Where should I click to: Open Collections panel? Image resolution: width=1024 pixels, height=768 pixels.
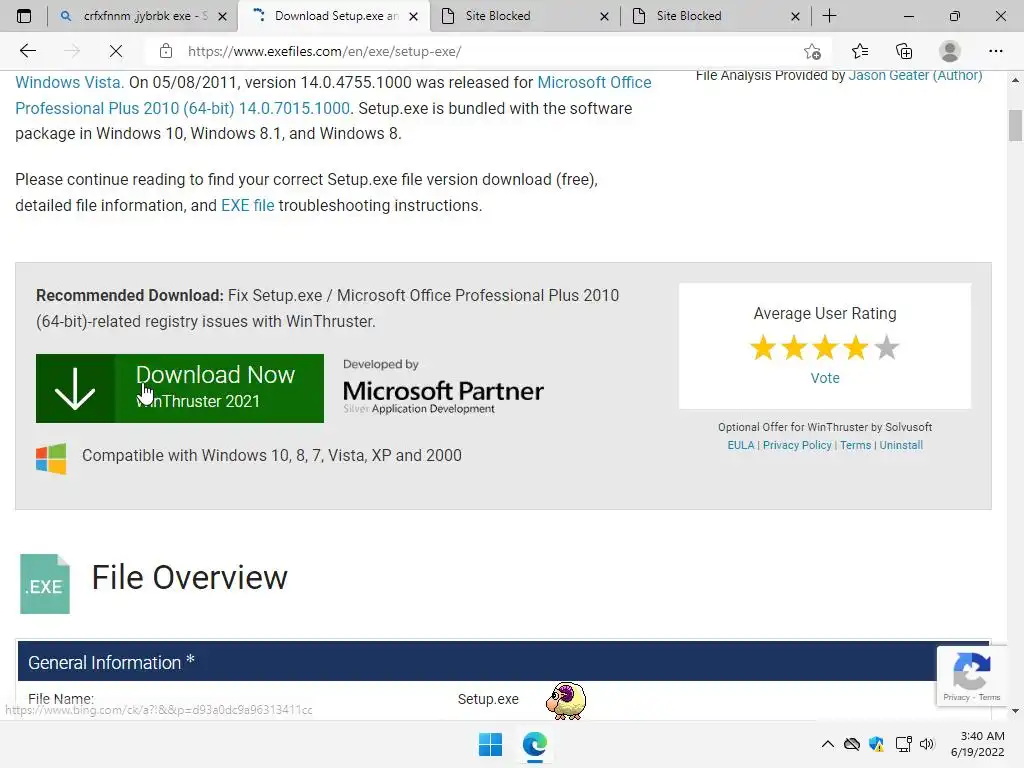coord(904,51)
